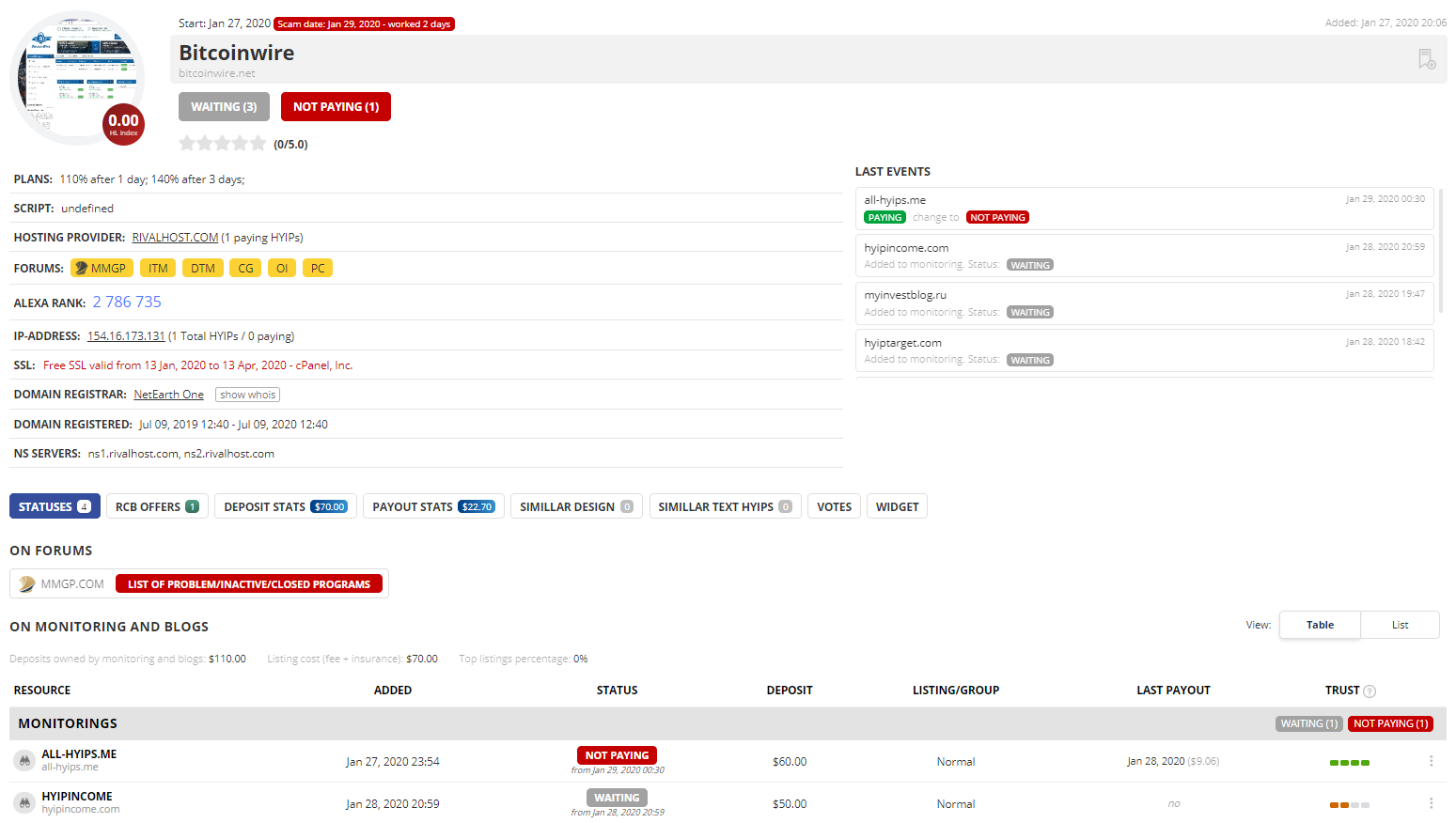The height and width of the screenshot is (823, 1456).
Task: Open the MMGP forum badge
Action: pos(102,268)
